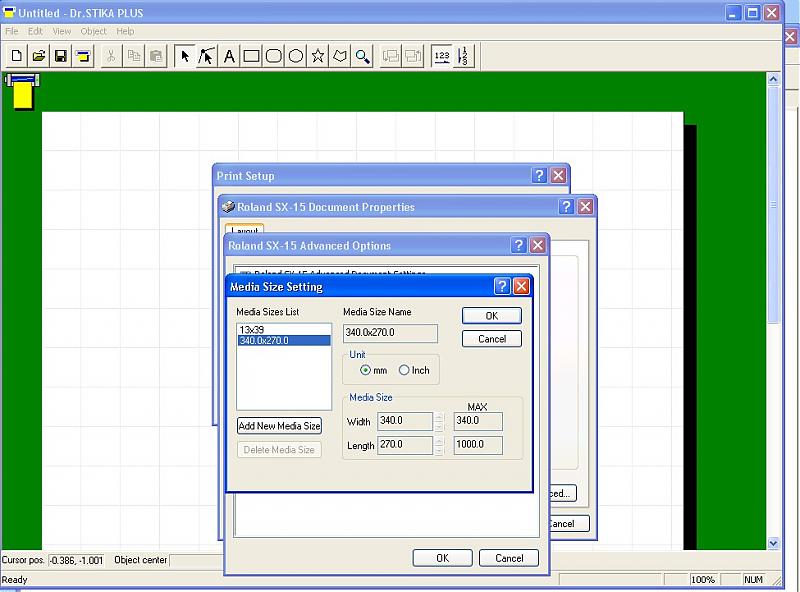The width and height of the screenshot is (800, 592).
Task: Decrease Width with spinner down arrow
Action: [x=439, y=426]
